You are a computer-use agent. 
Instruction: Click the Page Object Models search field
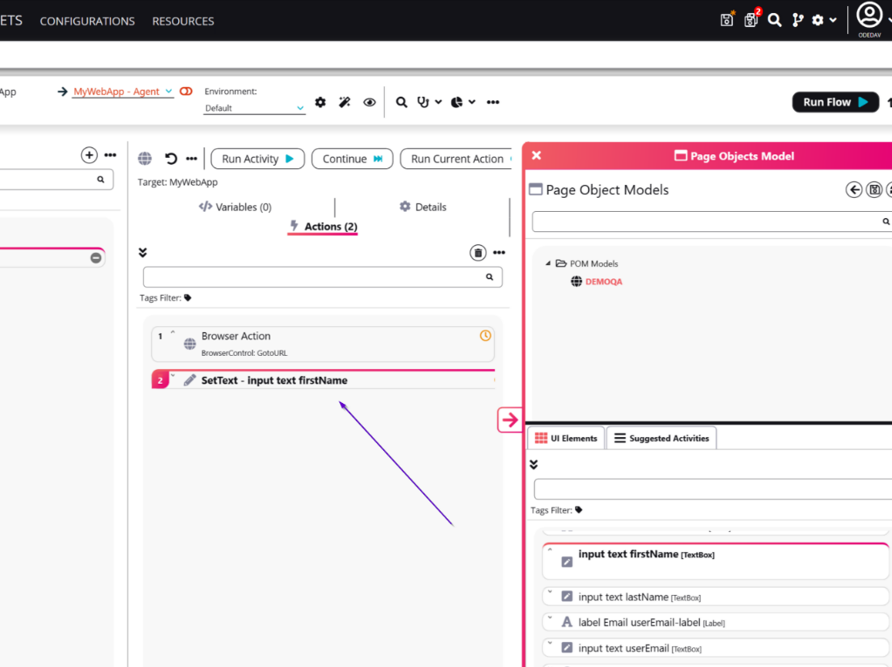[x=705, y=222]
